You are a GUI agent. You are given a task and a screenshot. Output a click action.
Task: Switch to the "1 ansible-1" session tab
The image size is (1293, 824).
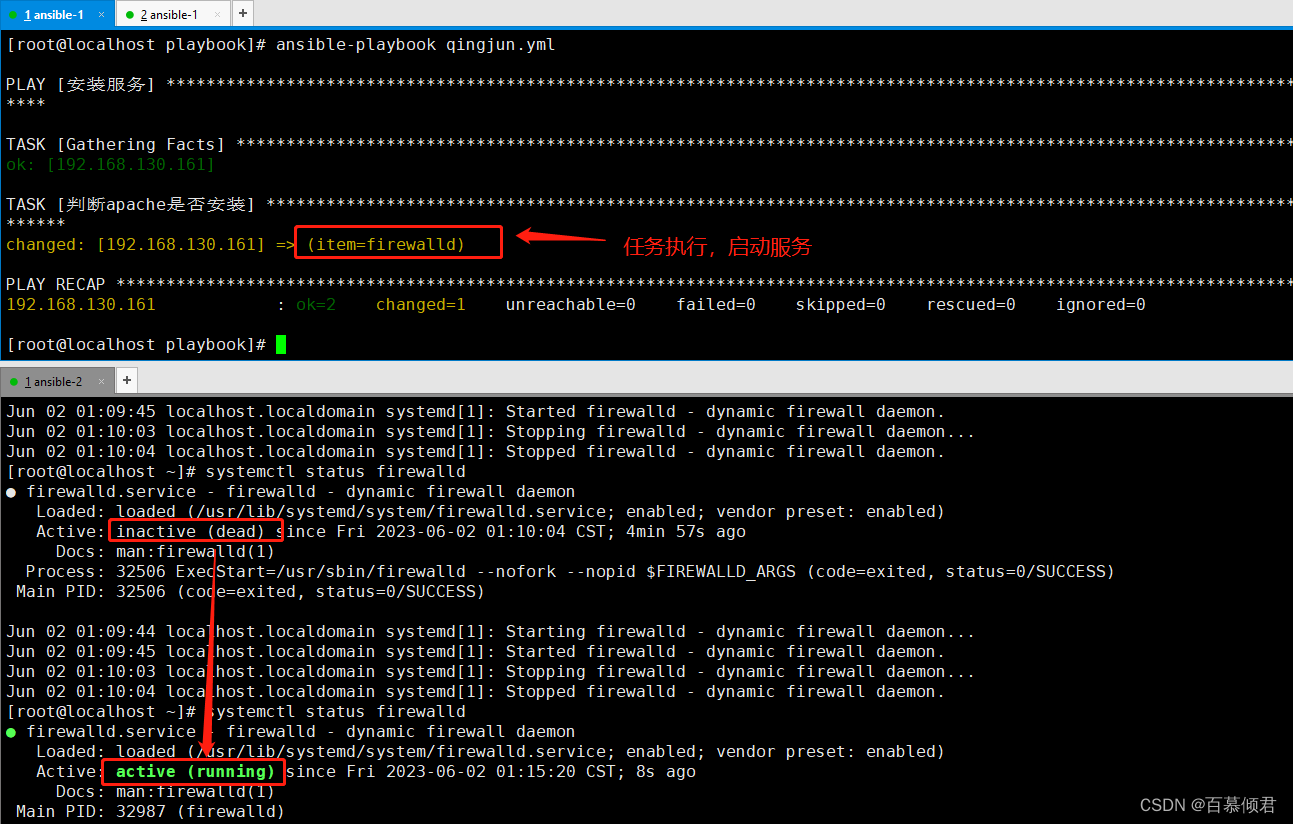pyautogui.click(x=57, y=14)
